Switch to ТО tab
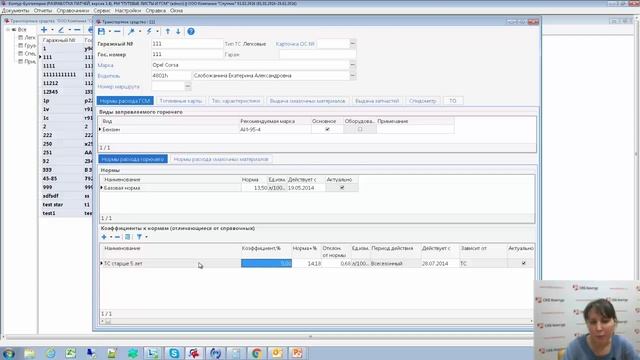The width and height of the screenshot is (640, 360). pos(453,101)
